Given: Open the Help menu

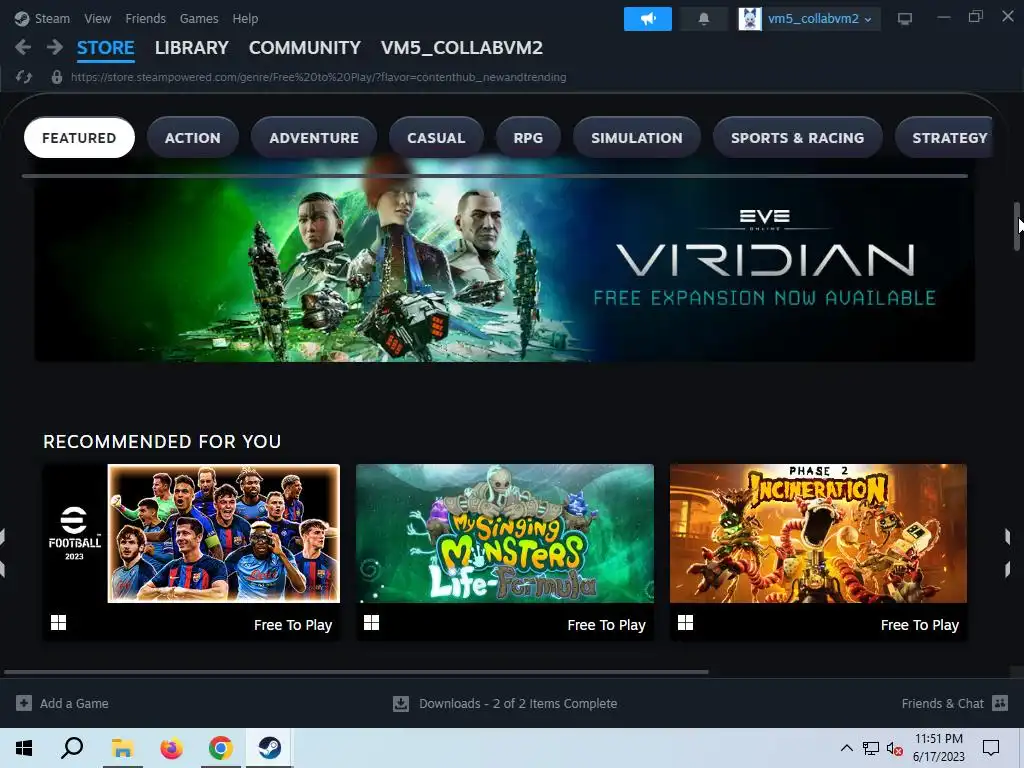Looking at the screenshot, I should click(x=245, y=18).
